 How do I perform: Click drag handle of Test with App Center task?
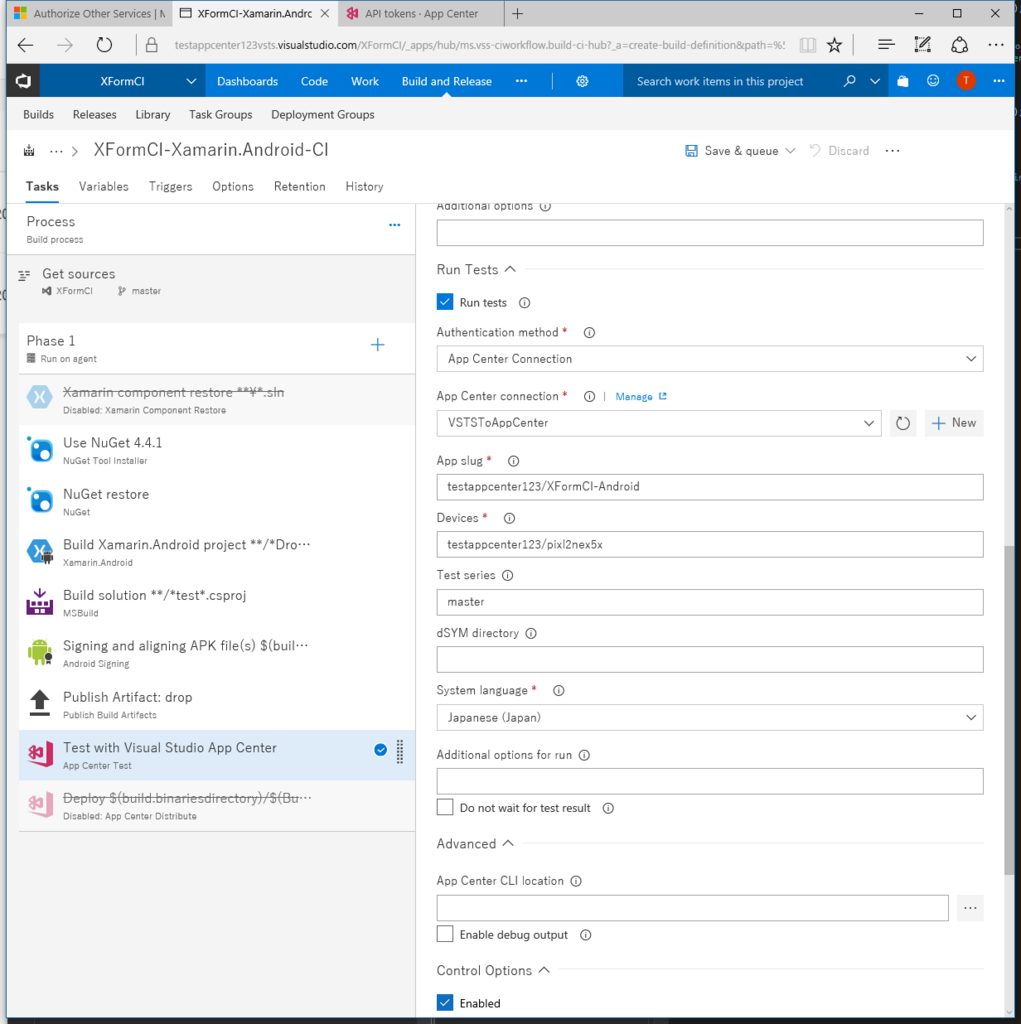click(400, 752)
